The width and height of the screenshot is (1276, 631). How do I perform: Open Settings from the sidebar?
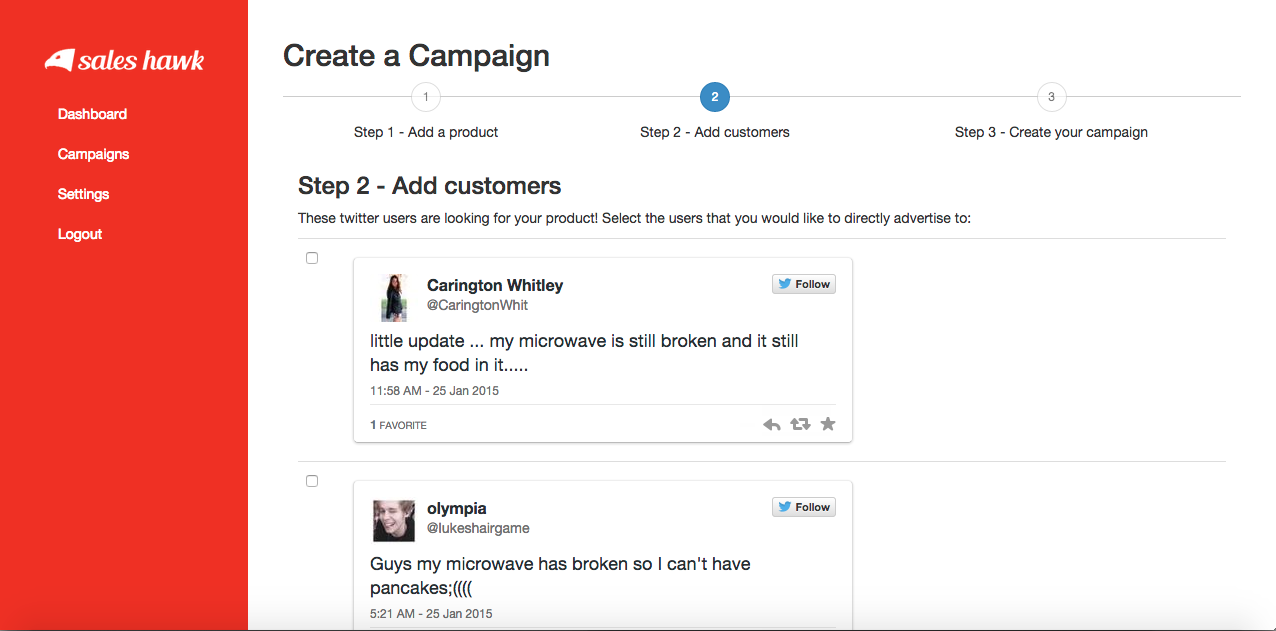(x=83, y=193)
